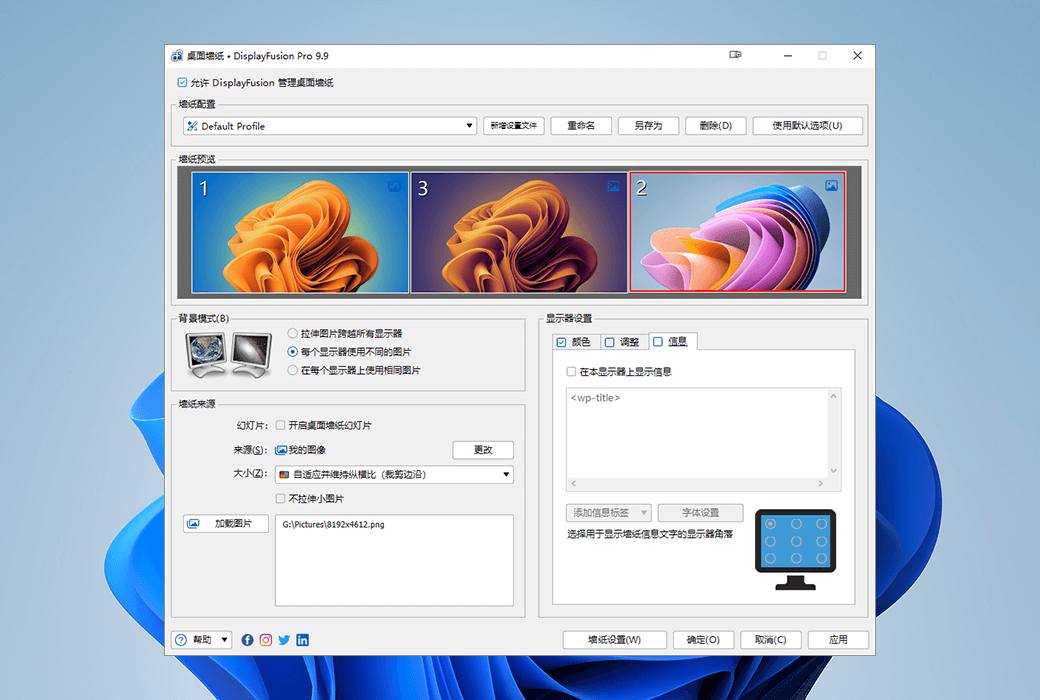Viewport: 1040px width, 700px height.
Task: Click the Twitter bird icon
Action: coord(283,639)
